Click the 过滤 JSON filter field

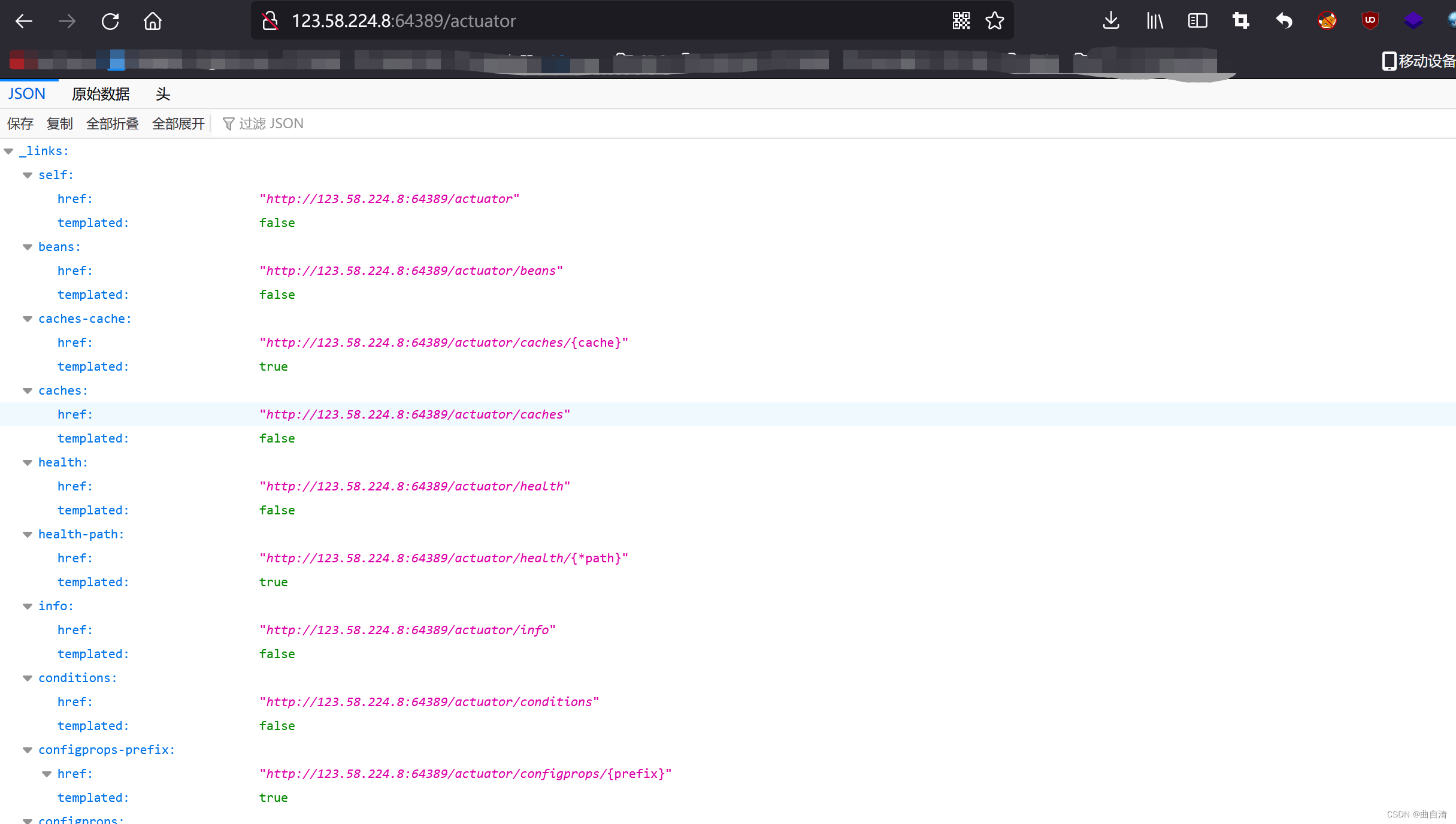point(271,124)
